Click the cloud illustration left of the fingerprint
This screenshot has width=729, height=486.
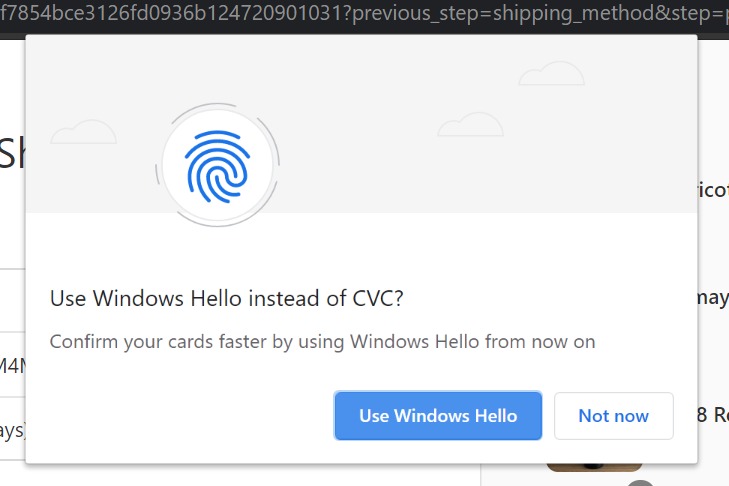(83, 131)
